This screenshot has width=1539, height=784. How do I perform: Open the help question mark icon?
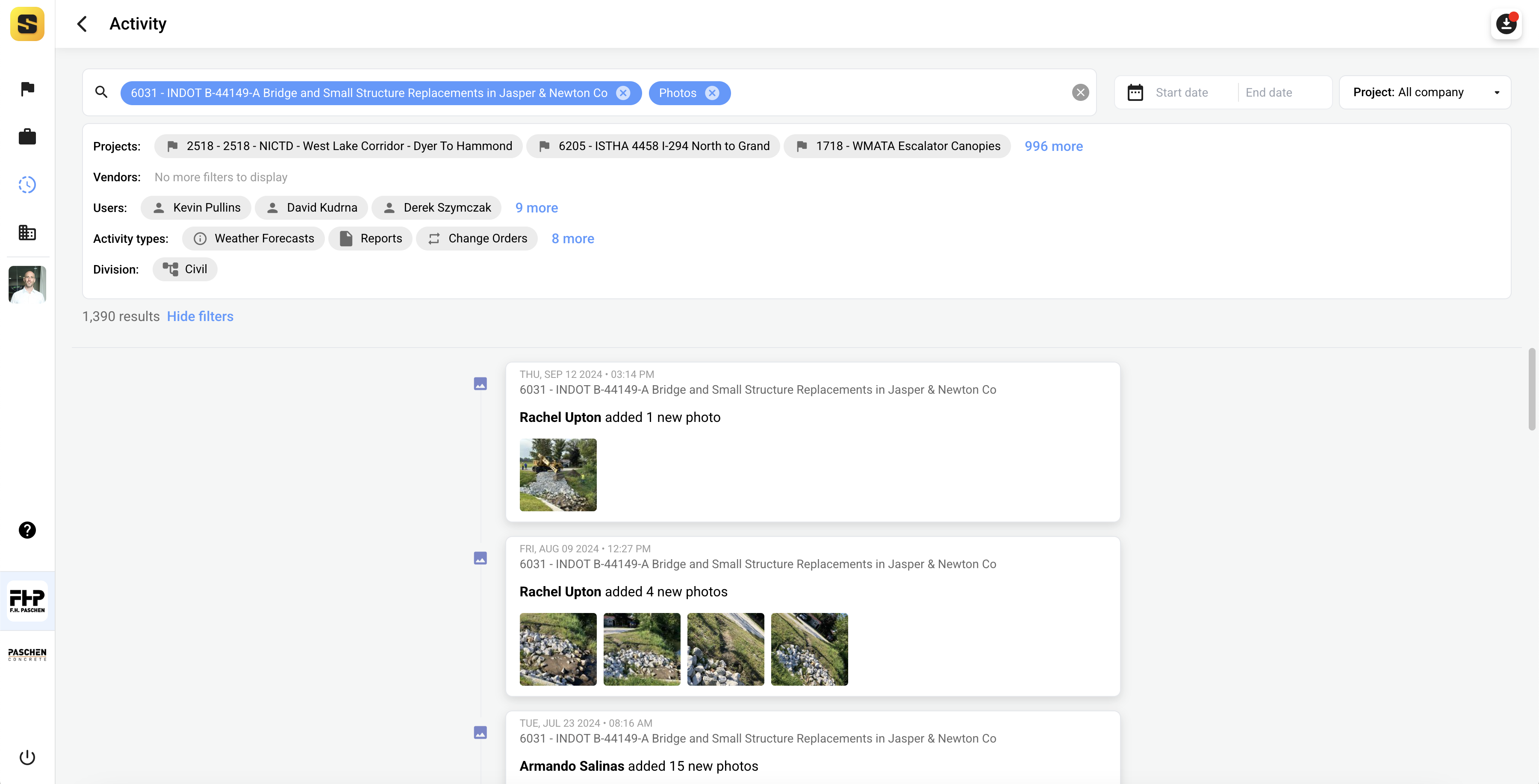(27, 530)
